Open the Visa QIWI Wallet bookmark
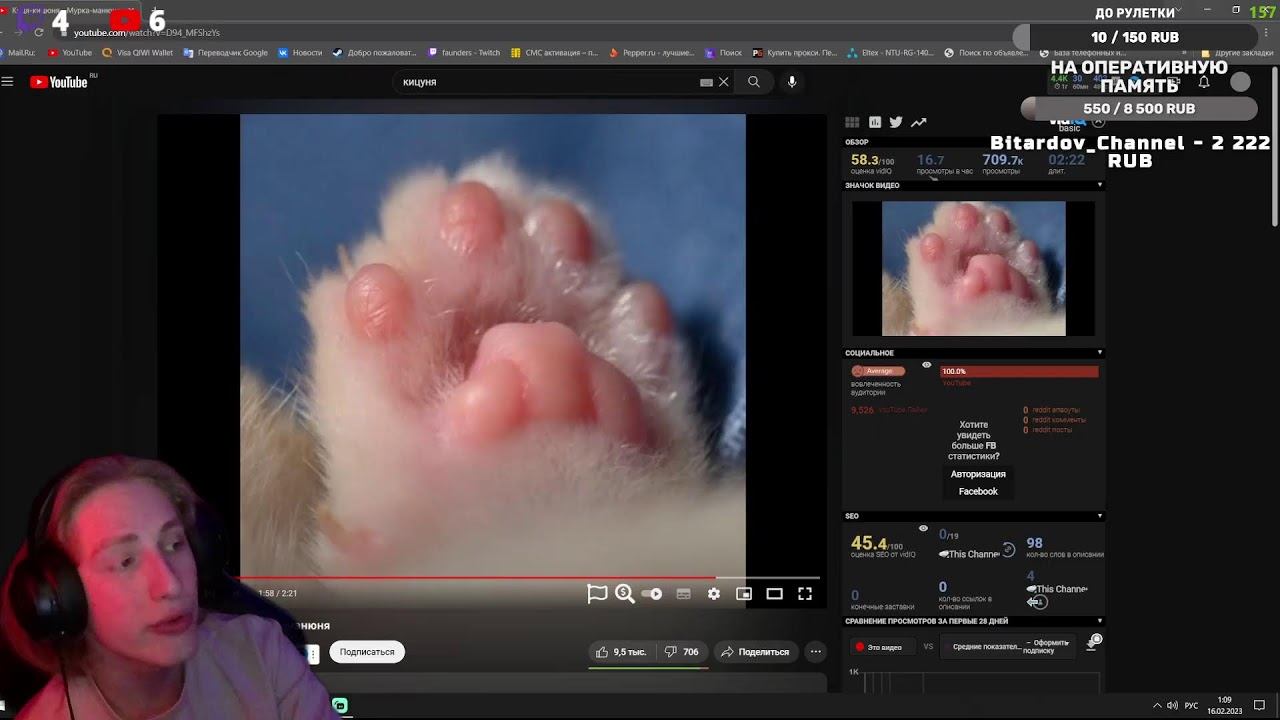Image resolution: width=1280 pixels, height=720 pixels. pos(138,53)
